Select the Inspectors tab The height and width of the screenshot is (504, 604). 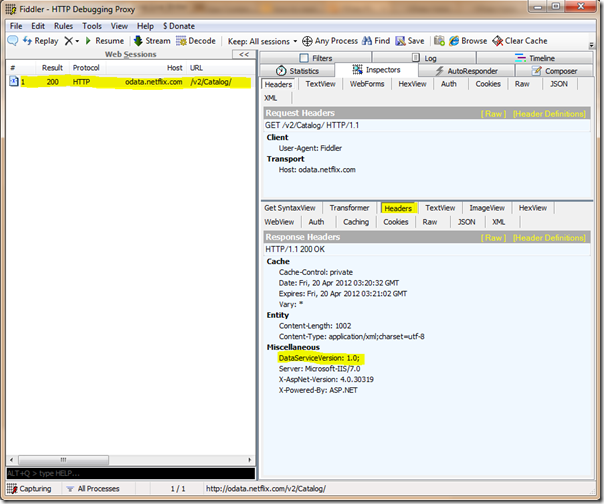pyautogui.click(x=376, y=70)
